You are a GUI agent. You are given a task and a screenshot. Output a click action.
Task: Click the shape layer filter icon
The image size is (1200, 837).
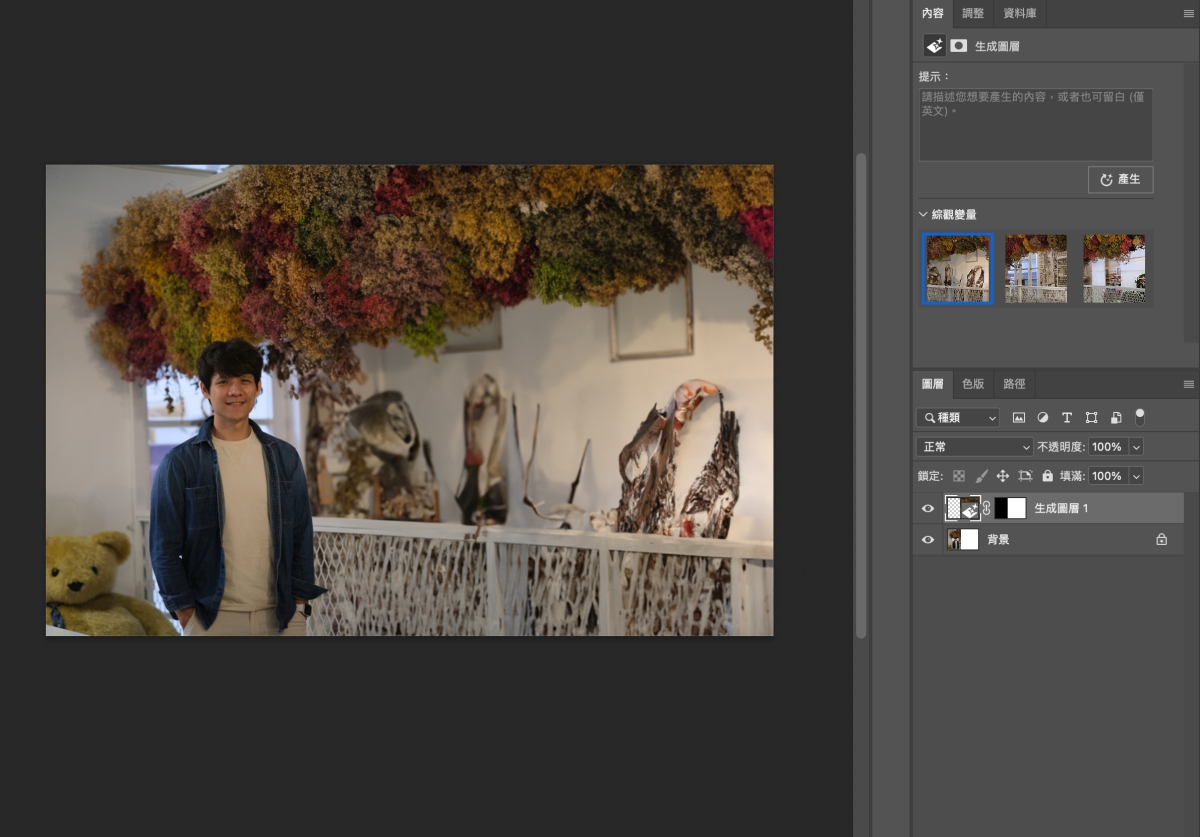click(x=1091, y=418)
